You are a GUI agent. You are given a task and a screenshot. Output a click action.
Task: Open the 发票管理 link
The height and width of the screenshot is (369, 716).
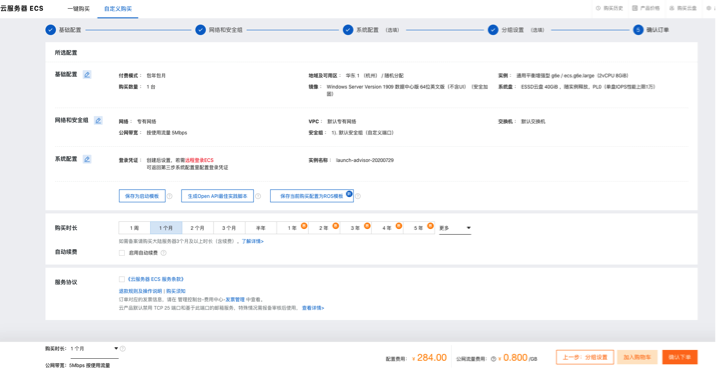(235, 300)
